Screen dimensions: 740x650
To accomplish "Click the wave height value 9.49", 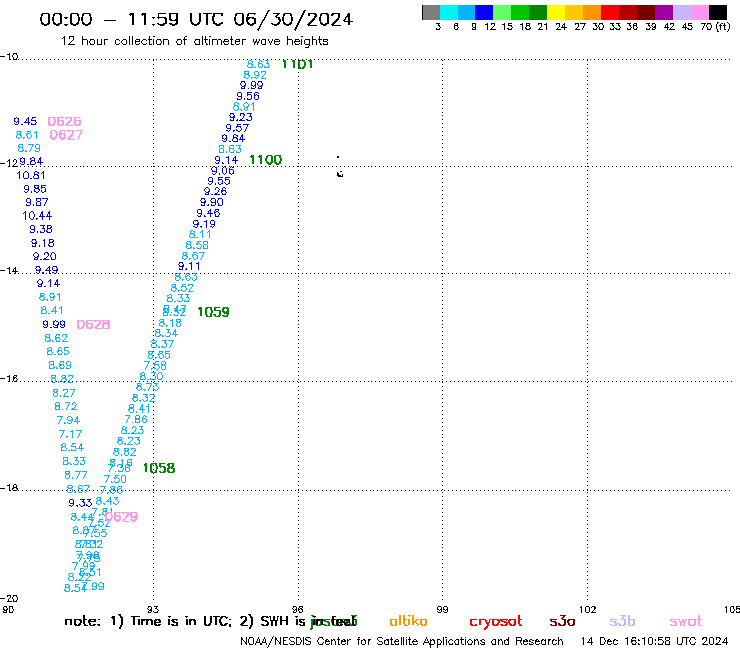I will click(46, 270).
